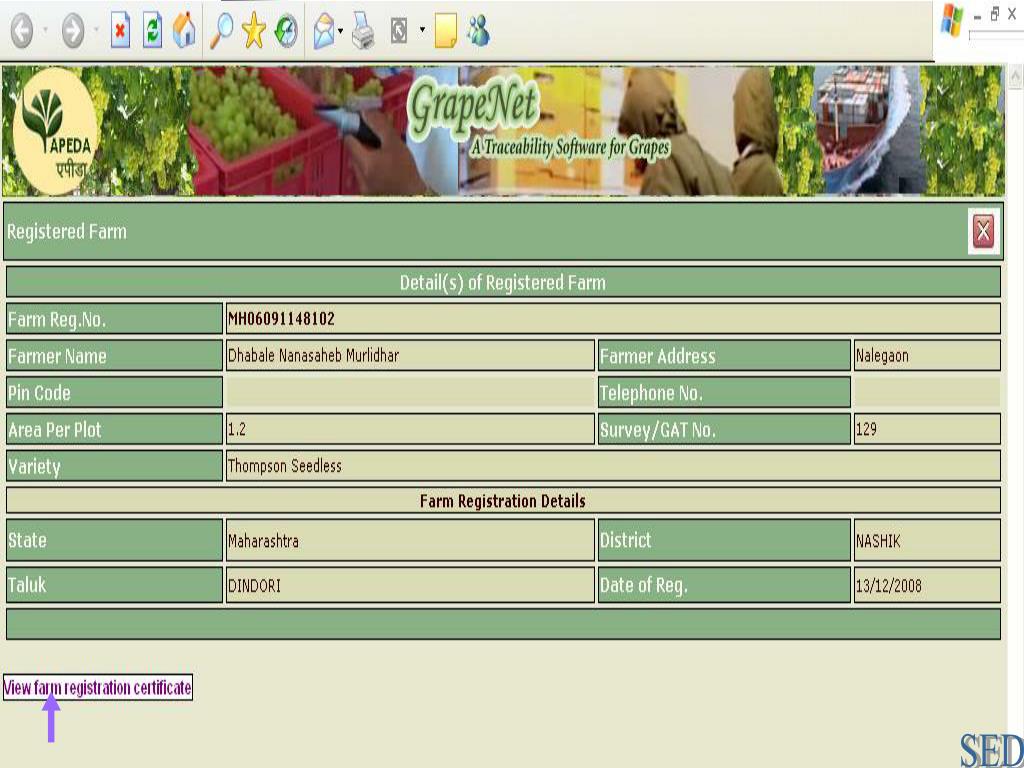Viewport: 1024px width, 768px height.
Task: Click the District label
Action: 626,540
